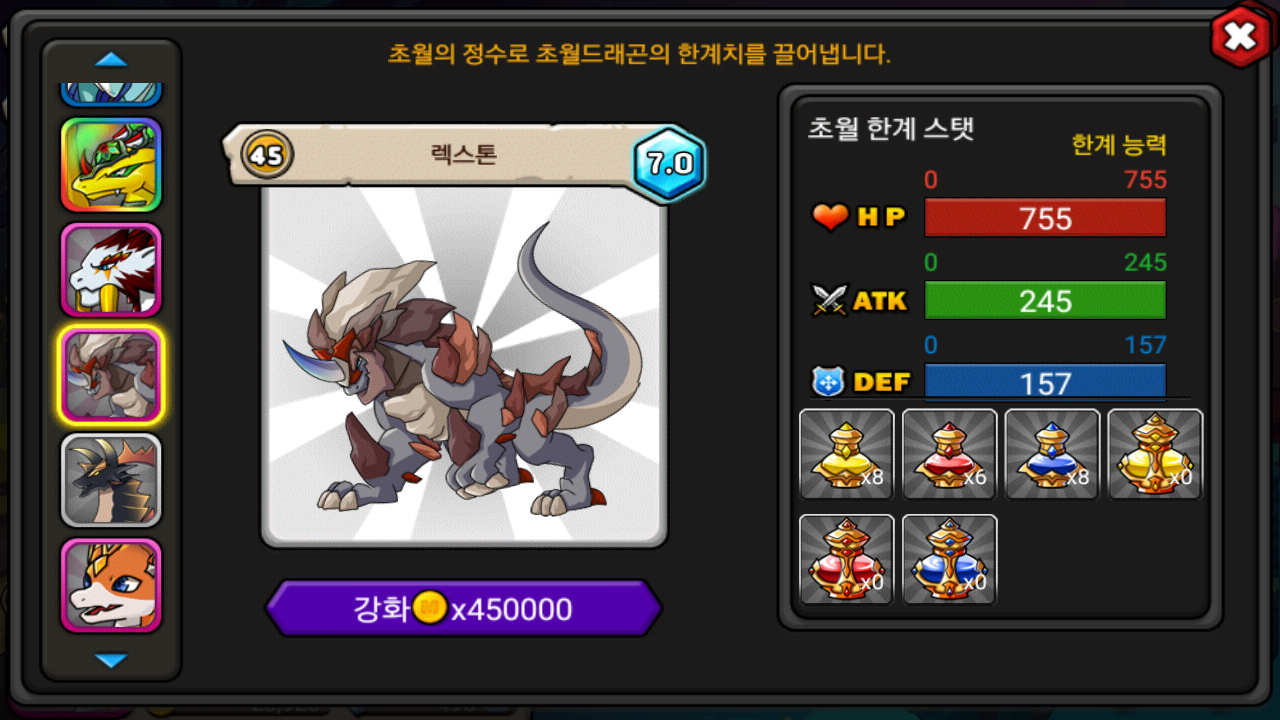Viewport: 1280px width, 720px height.
Task: Click the level 45 badge
Action: [x=267, y=156]
